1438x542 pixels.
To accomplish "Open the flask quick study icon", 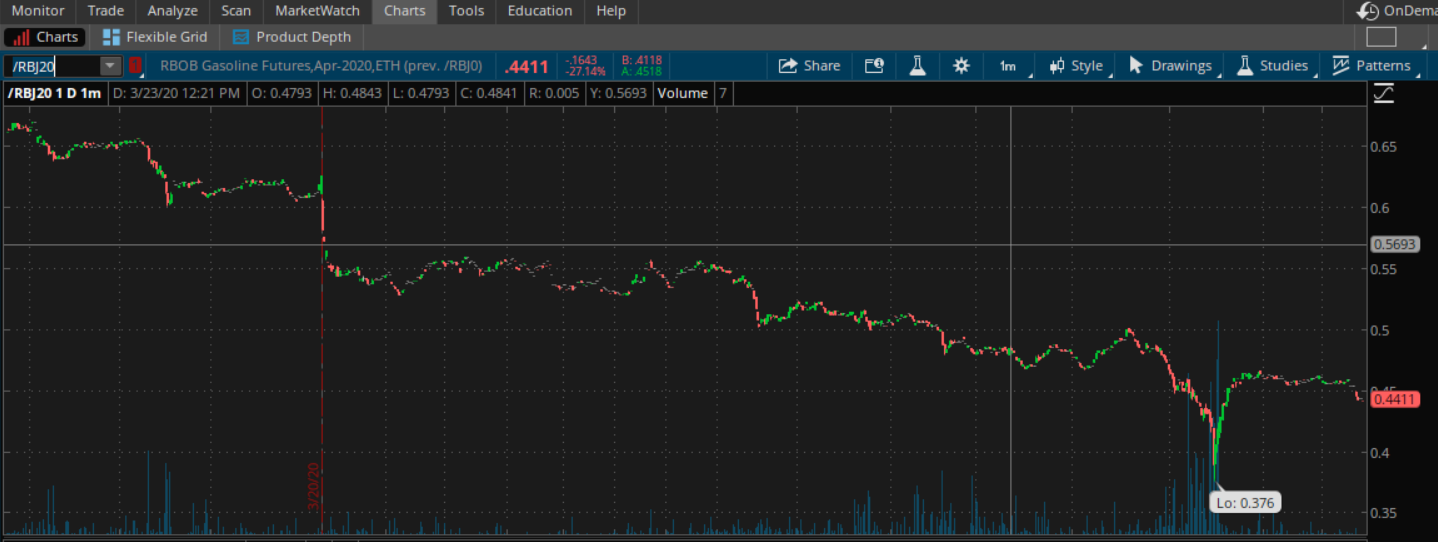I will 917,66.
